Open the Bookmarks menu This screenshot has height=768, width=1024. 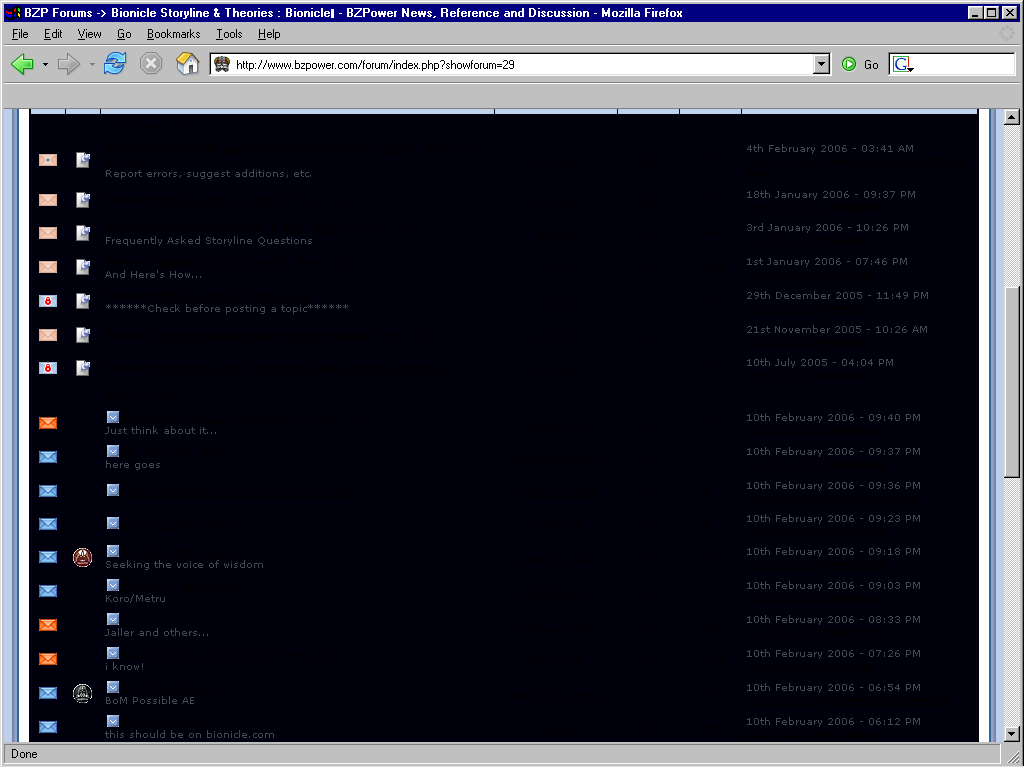tap(174, 34)
